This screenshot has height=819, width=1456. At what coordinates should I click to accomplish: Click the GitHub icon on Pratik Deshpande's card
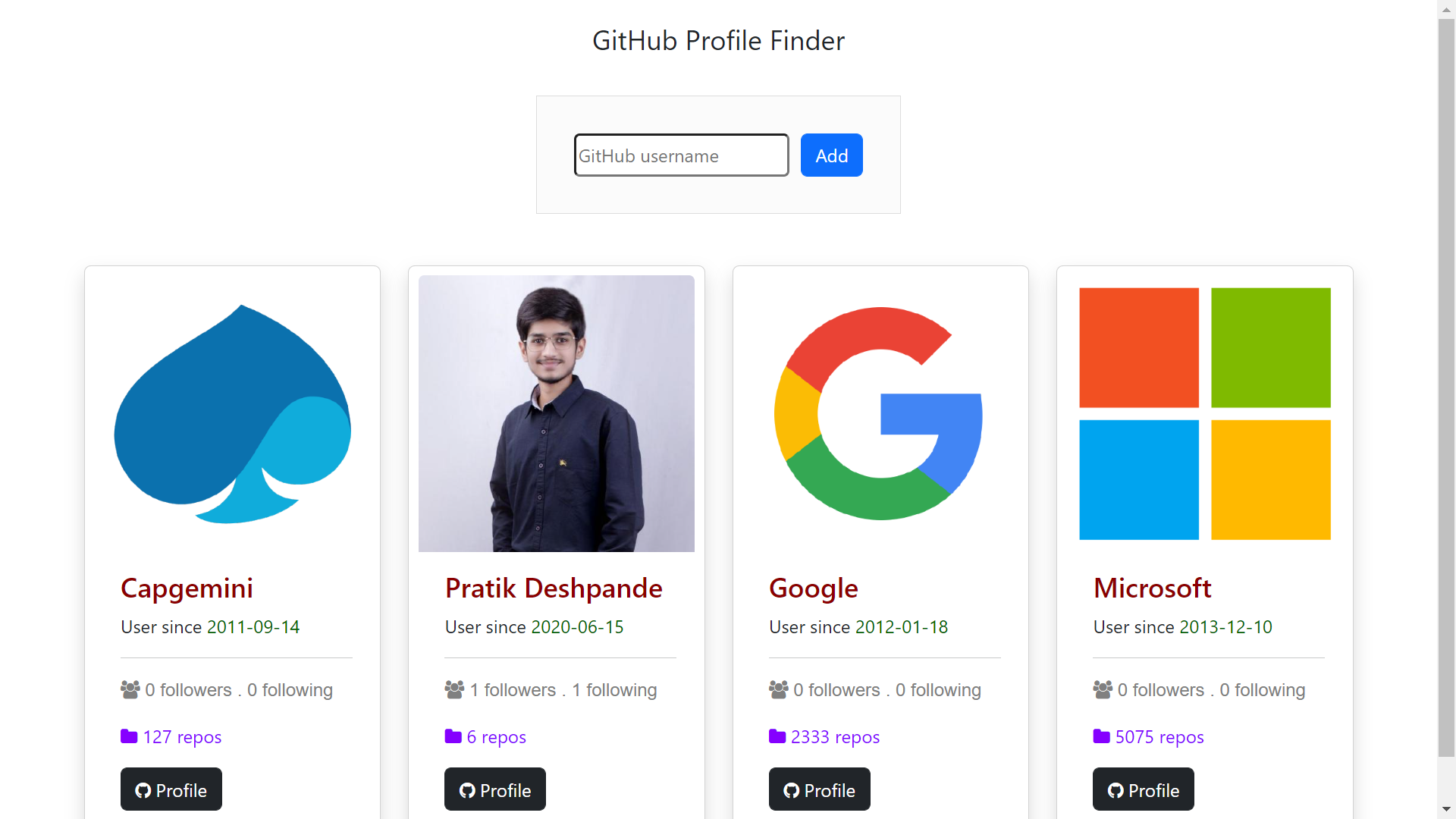coord(466,789)
